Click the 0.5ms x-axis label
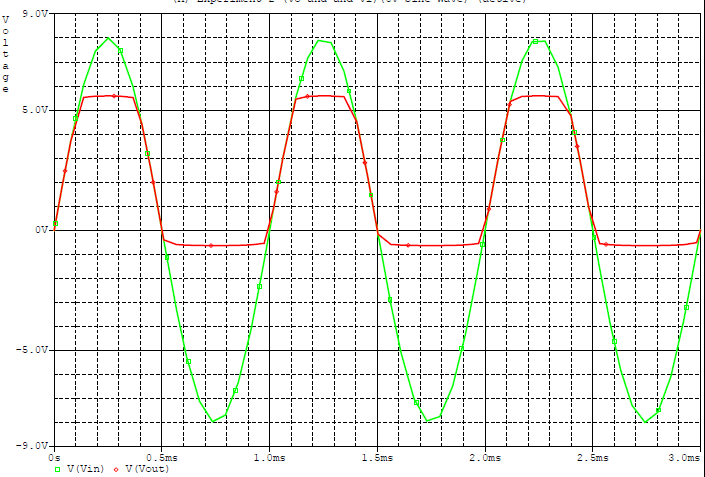The image size is (705, 477). coord(161,458)
